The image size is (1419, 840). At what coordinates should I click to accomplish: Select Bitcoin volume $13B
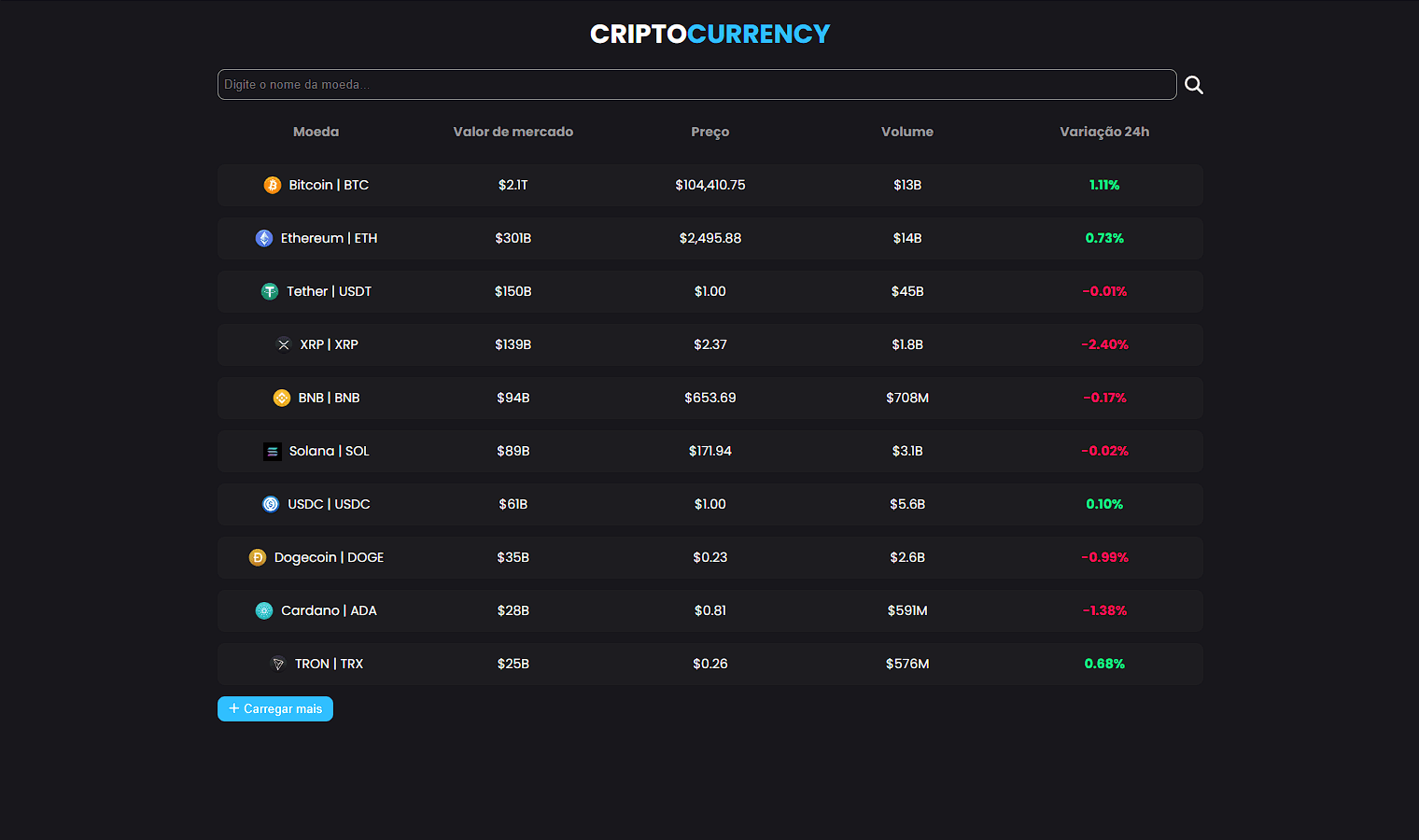[x=907, y=185]
